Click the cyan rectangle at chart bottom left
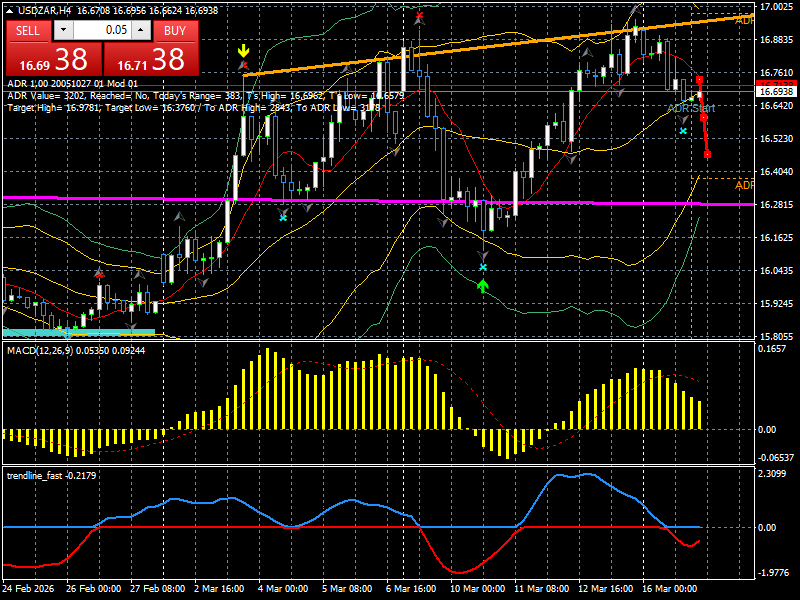Screen dimensions: 800x600 pos(79,333)
